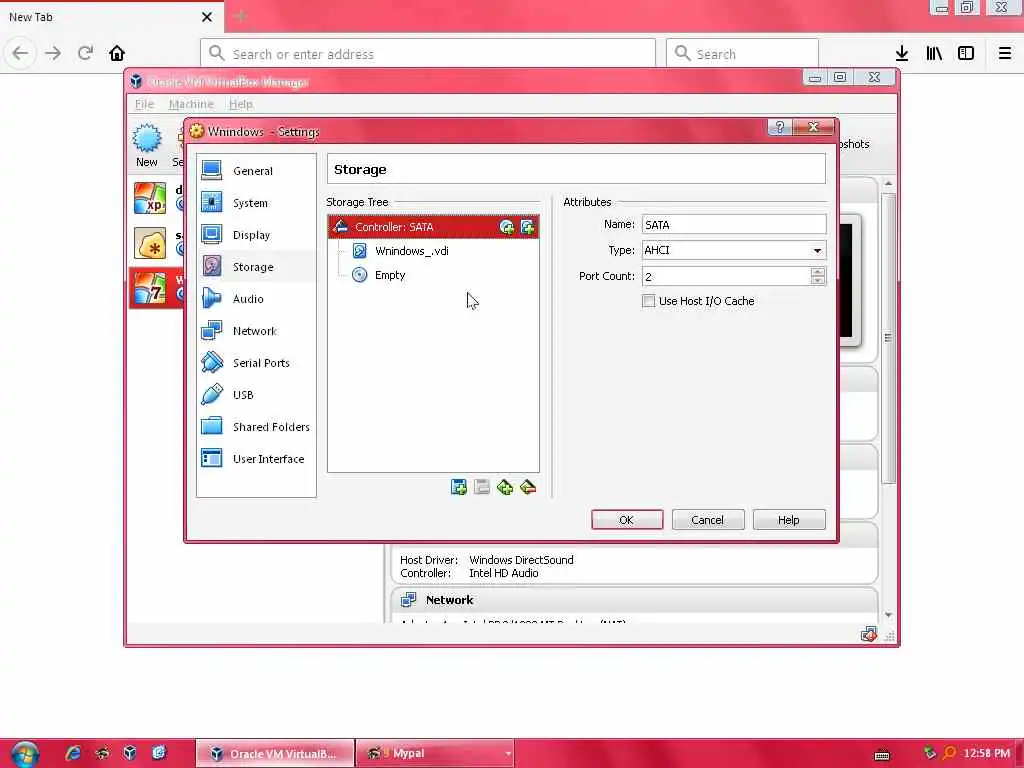Click the controller Name input field
Screen dimensions: 1024x768
coord(733,225)
